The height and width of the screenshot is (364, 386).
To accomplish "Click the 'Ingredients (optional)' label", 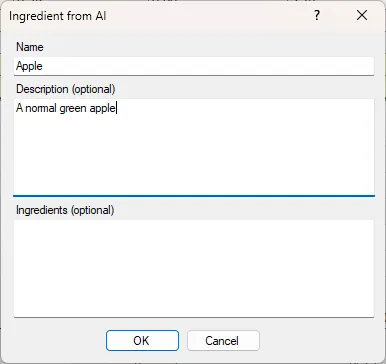I will point(65,210).
